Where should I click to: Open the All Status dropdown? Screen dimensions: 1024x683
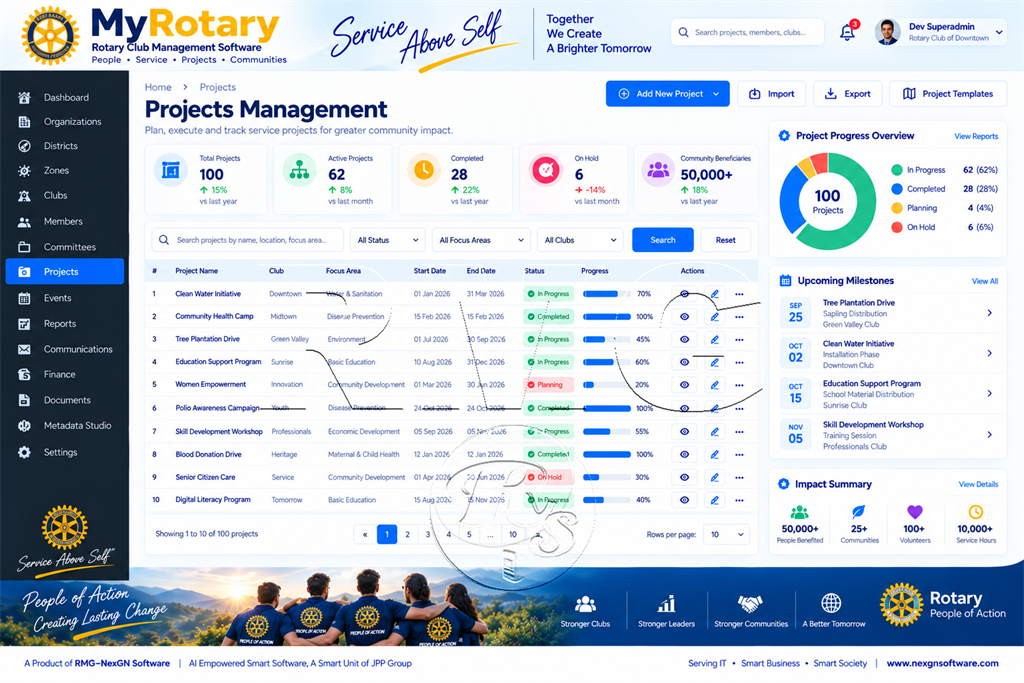(x=388, y=240)
